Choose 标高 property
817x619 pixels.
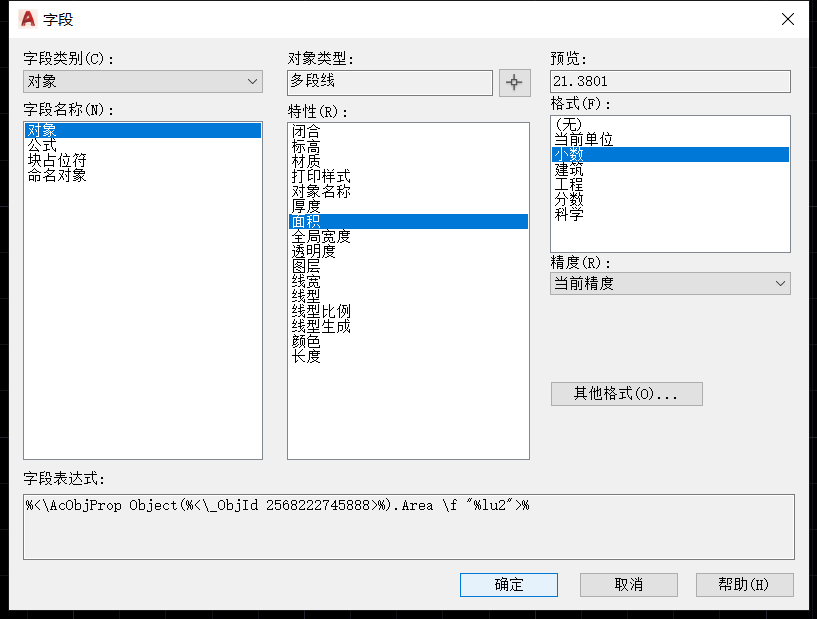point(408,146)
